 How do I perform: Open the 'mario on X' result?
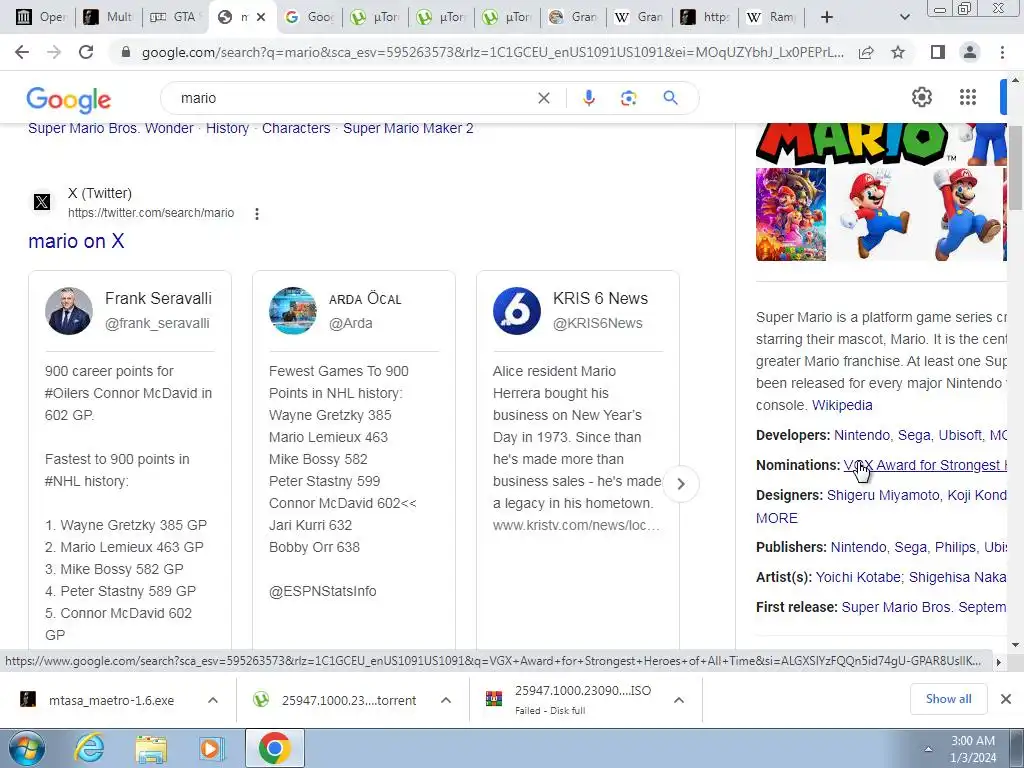coord(76,241)
